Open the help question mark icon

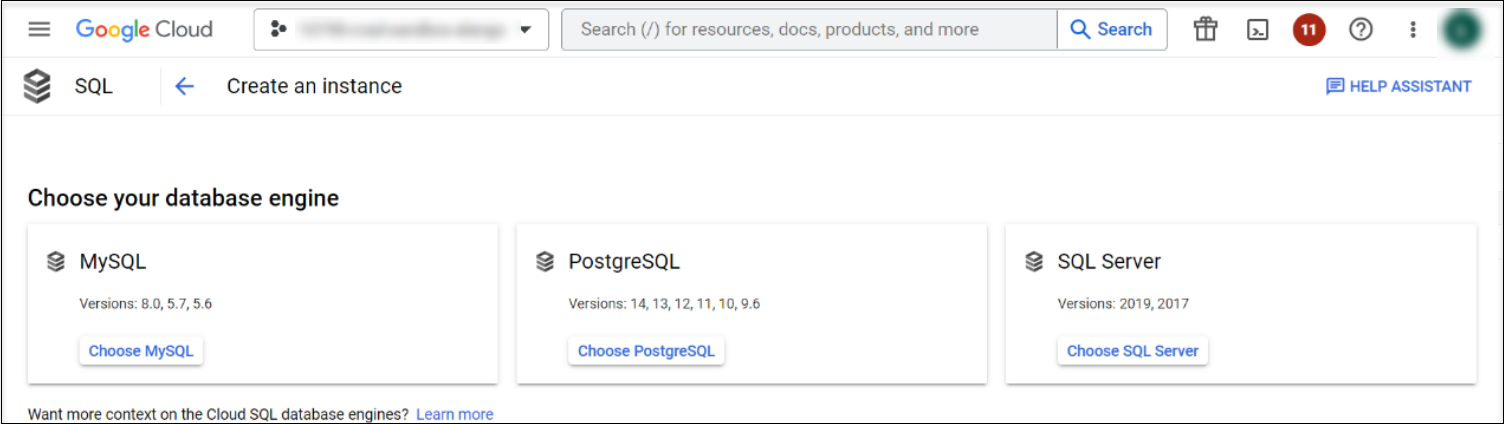(1360, 29)
